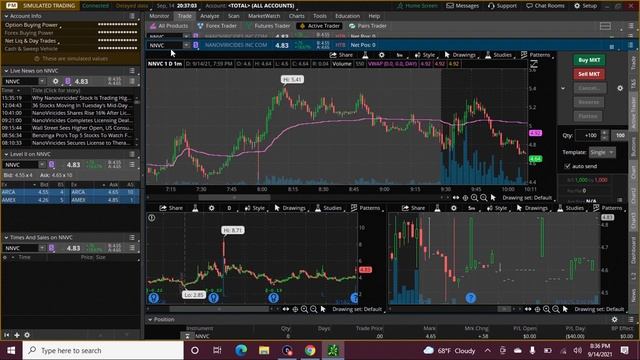
Task: Open Studies on the main 1m chart
Action: pos(498,55)
